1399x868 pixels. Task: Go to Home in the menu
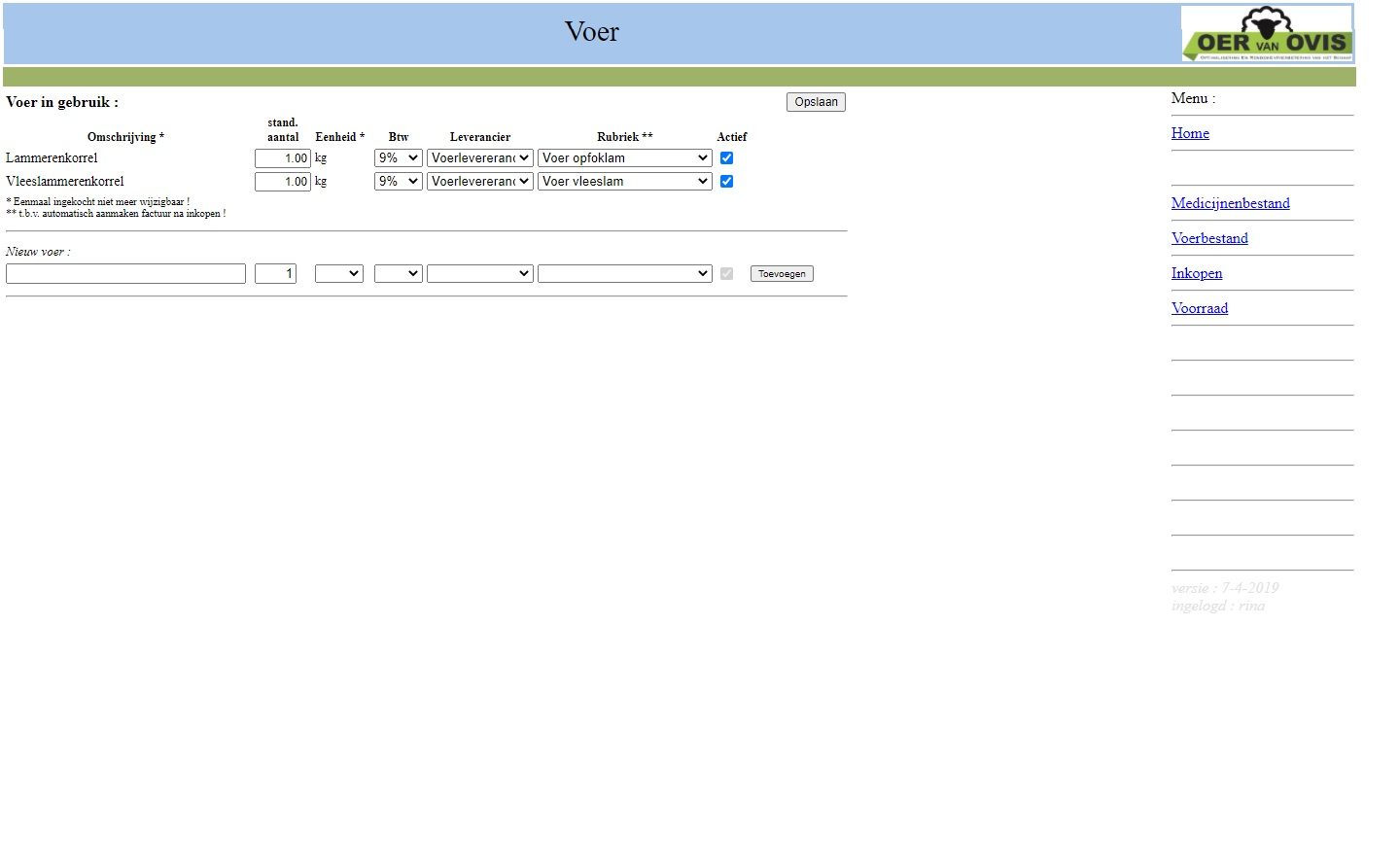(1190, 133)
